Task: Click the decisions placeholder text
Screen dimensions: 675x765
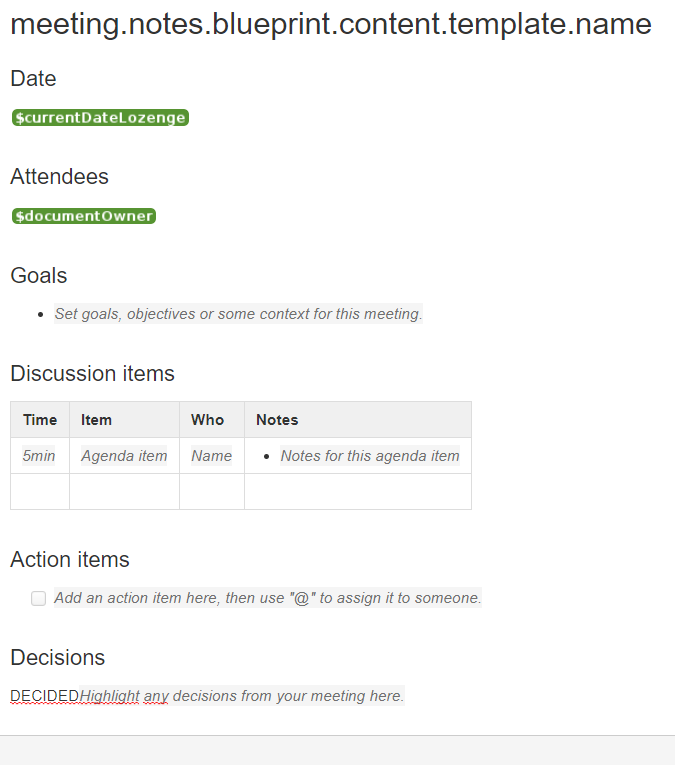Action: pos(242,696)
